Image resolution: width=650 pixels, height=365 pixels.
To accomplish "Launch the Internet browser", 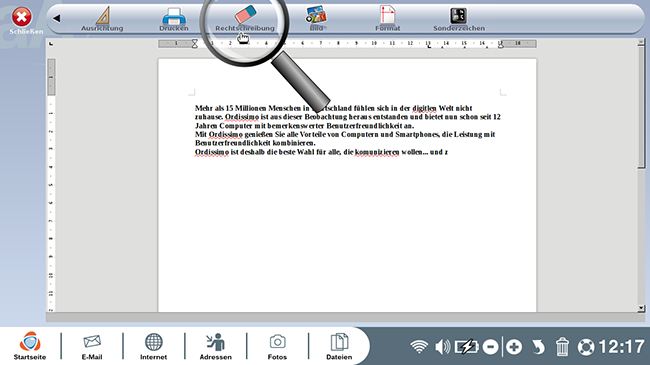I will (x=153, y=347).
